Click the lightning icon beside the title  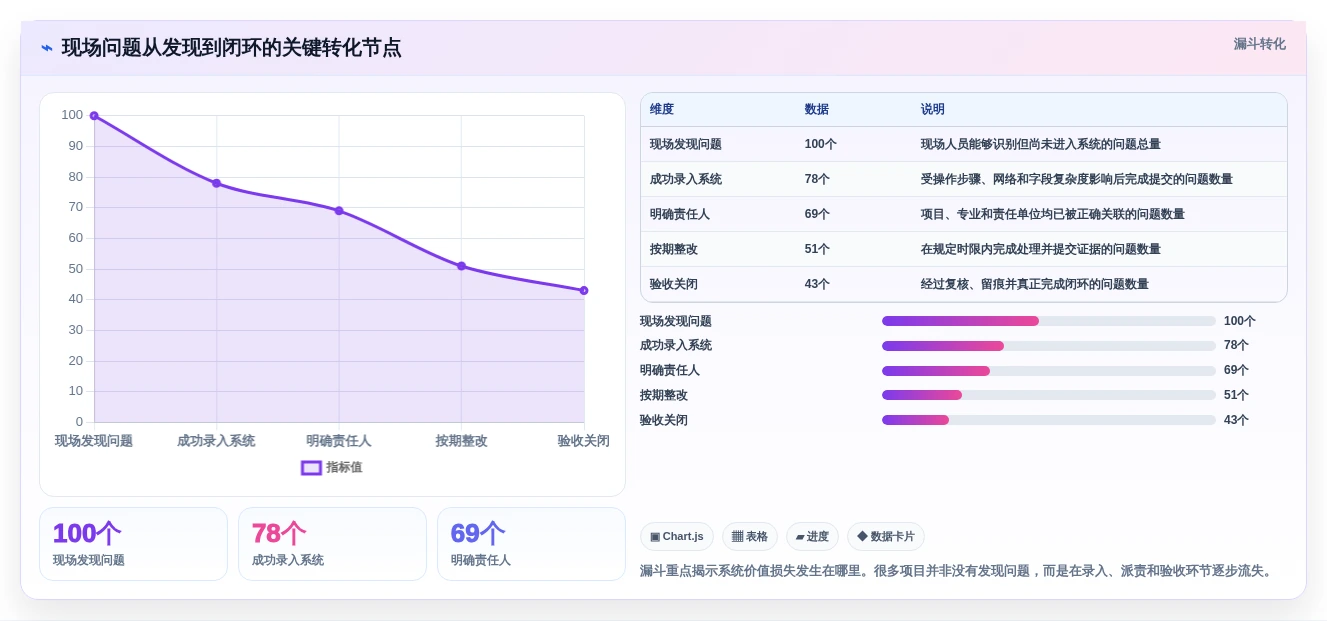pos(46,48)
